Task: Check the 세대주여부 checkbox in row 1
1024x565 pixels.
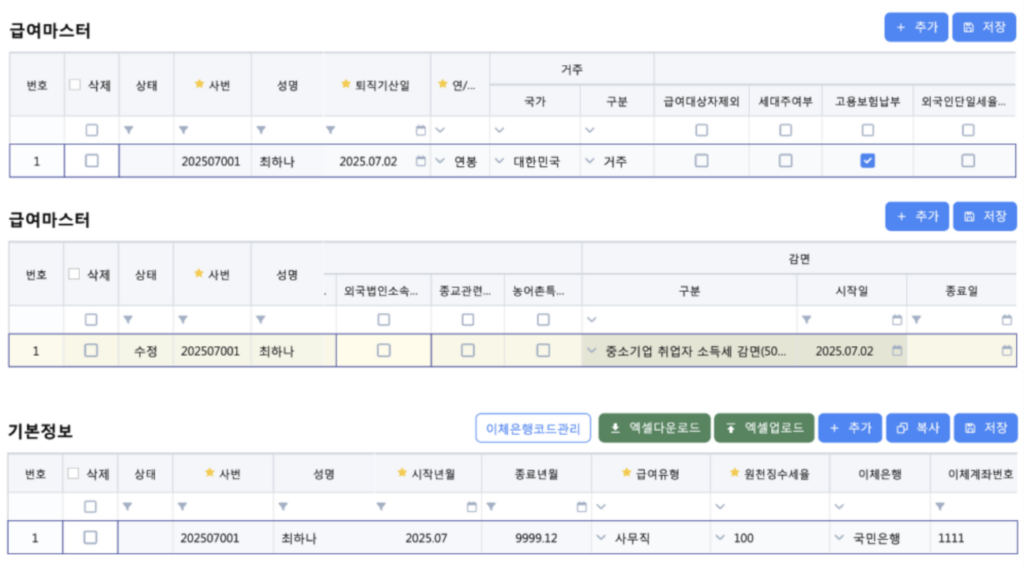Action: coord(785,161)
